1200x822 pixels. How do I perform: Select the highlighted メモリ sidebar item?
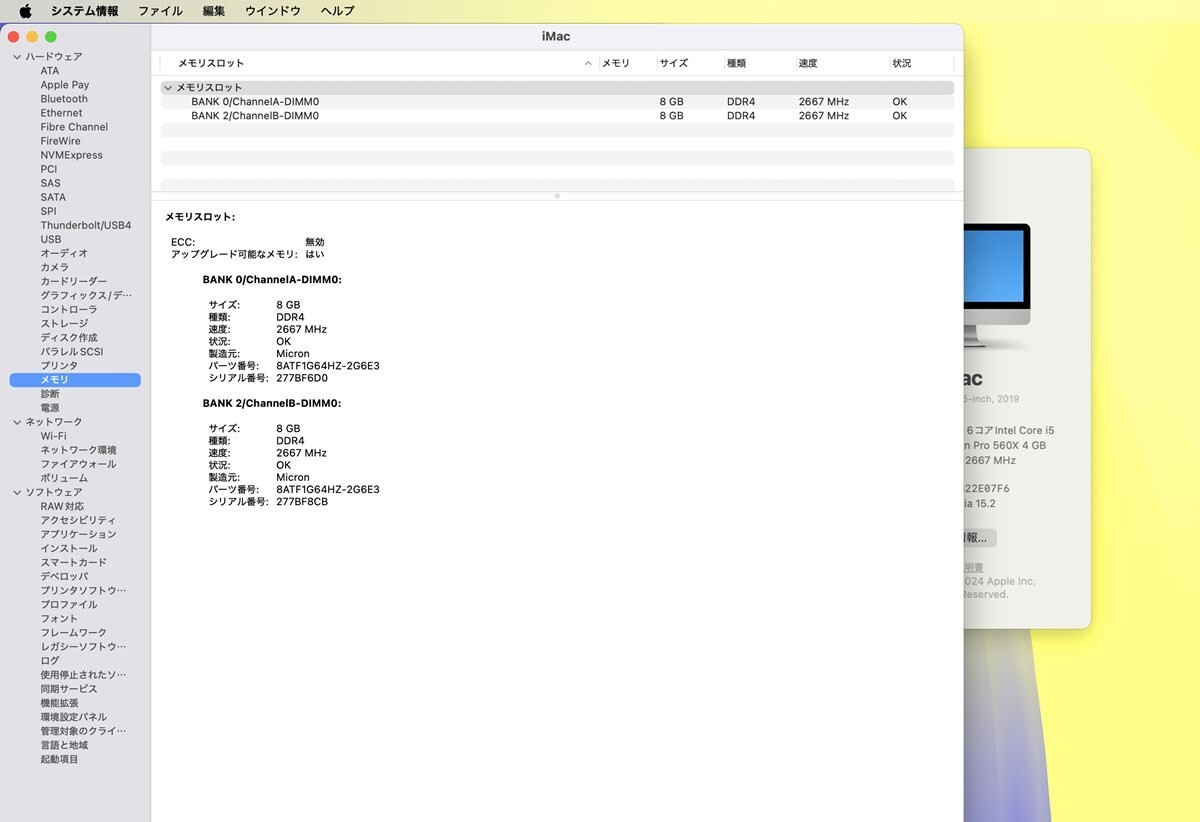coord(75,380)
